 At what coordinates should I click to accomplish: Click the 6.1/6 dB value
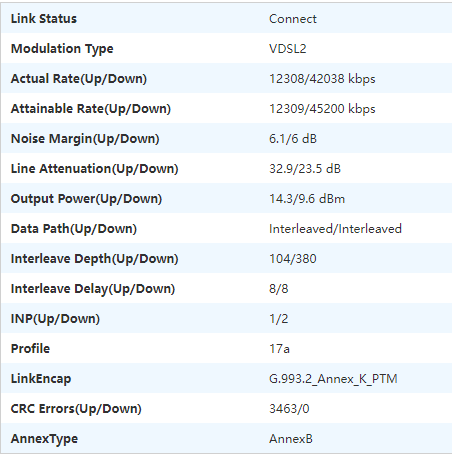click(293, 139)
